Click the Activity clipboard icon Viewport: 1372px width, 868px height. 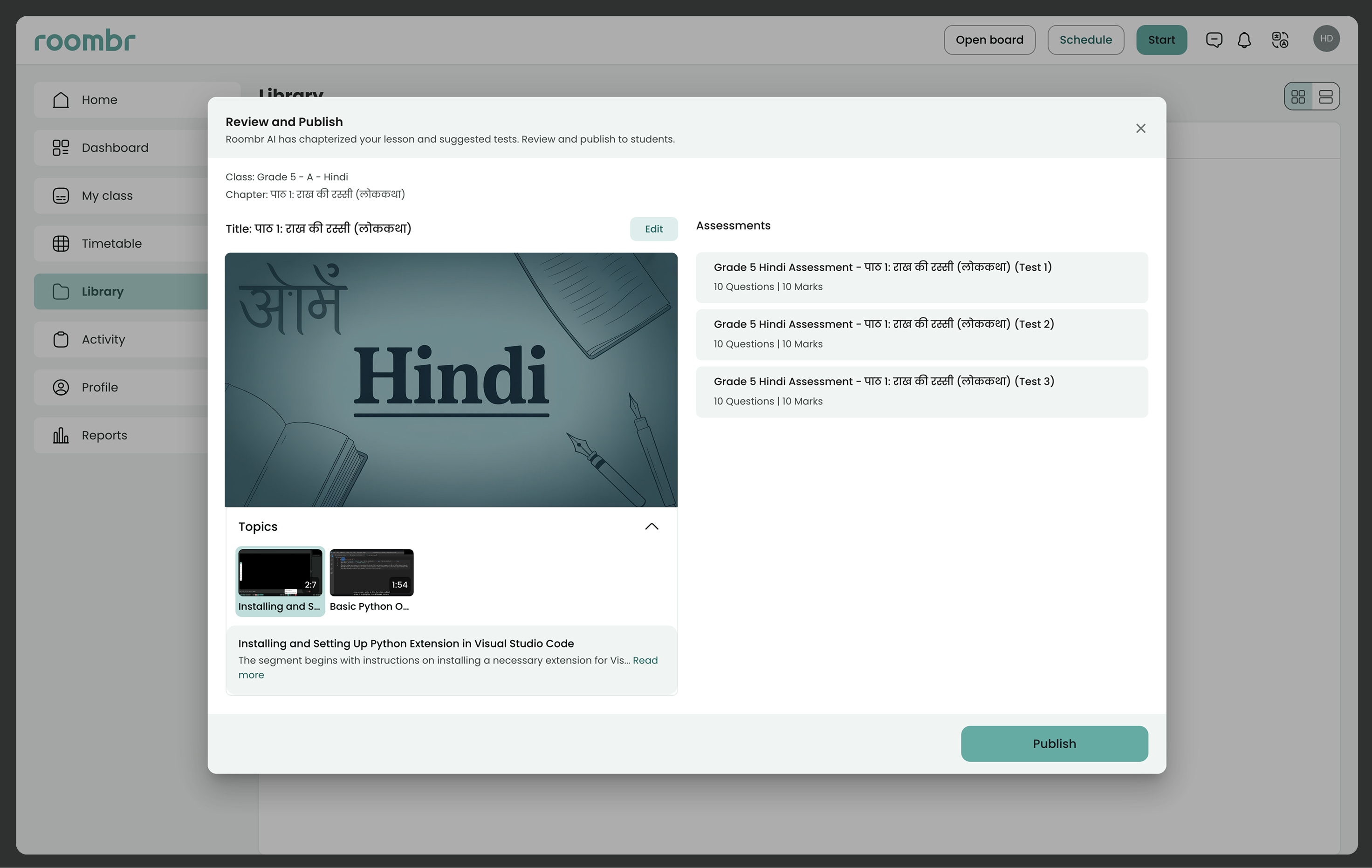(61, 340)
